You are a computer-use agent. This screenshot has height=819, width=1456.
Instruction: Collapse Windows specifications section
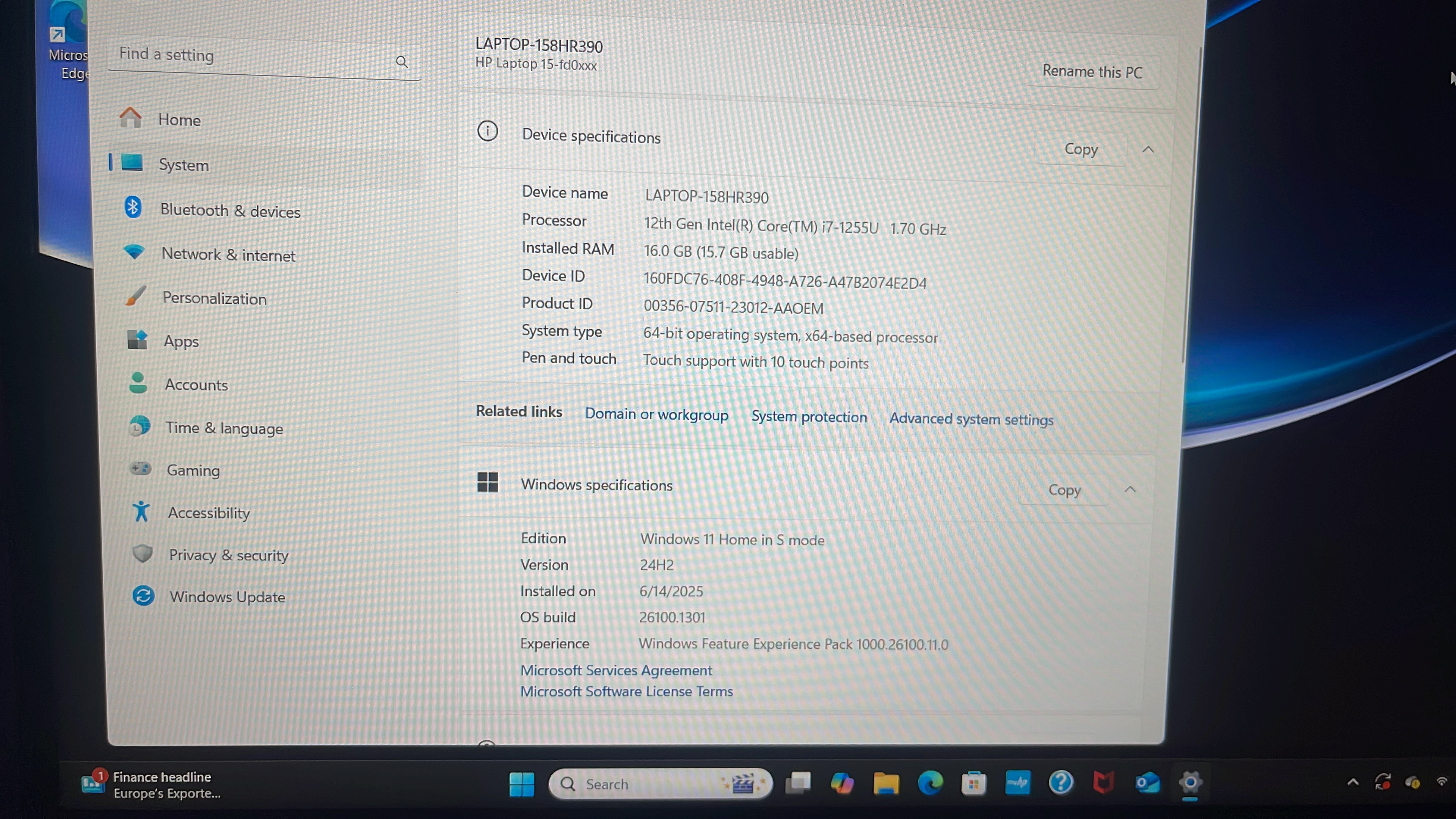click(x=1130, y=490)
